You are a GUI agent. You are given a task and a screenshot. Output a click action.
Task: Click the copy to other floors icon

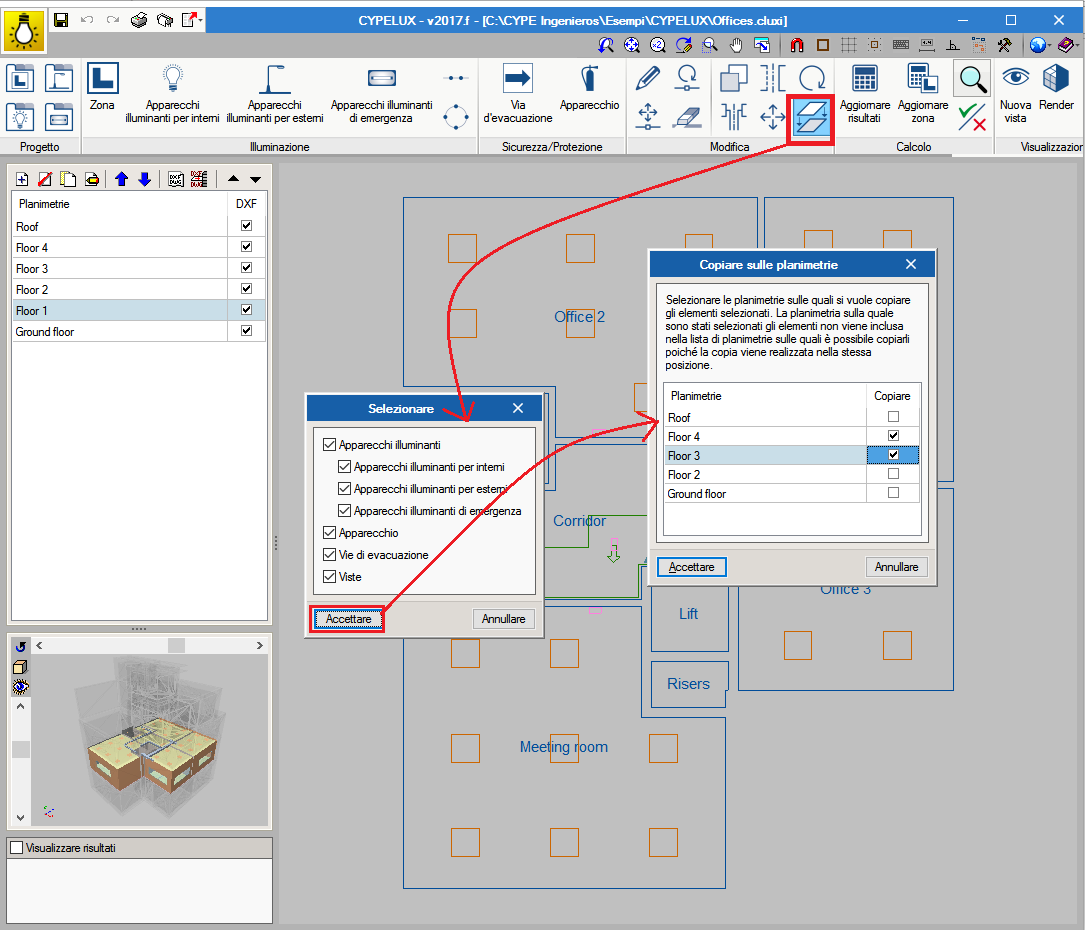coord(811,118)
